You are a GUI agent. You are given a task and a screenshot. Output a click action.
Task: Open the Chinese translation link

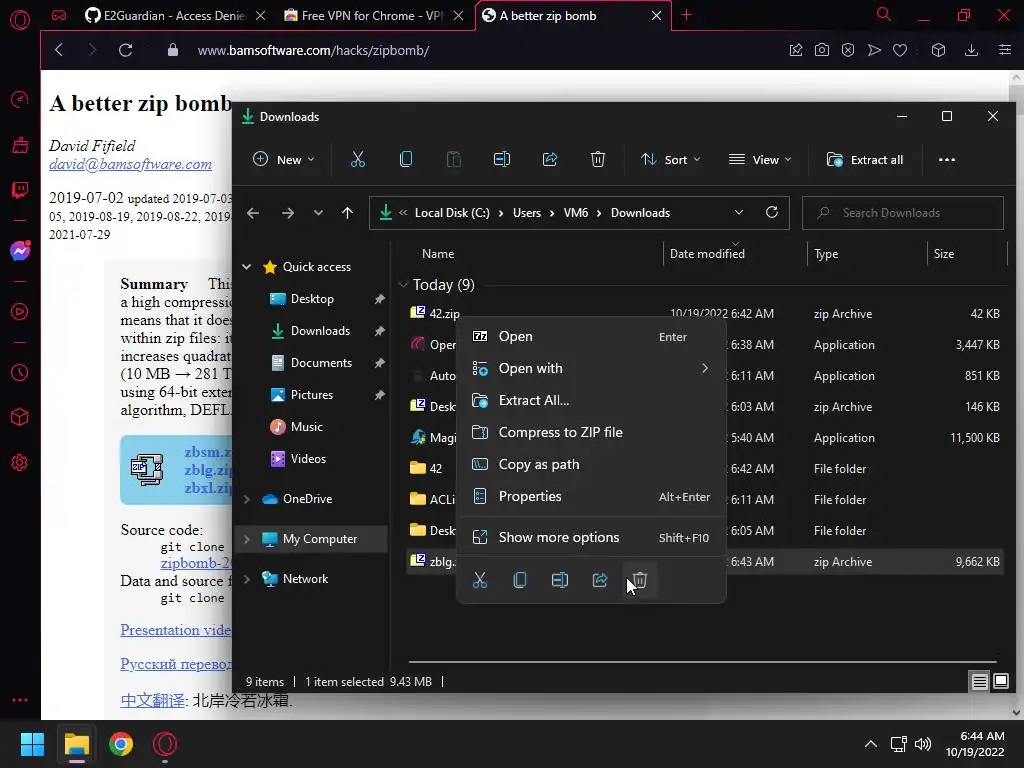(x=153, y=701)
